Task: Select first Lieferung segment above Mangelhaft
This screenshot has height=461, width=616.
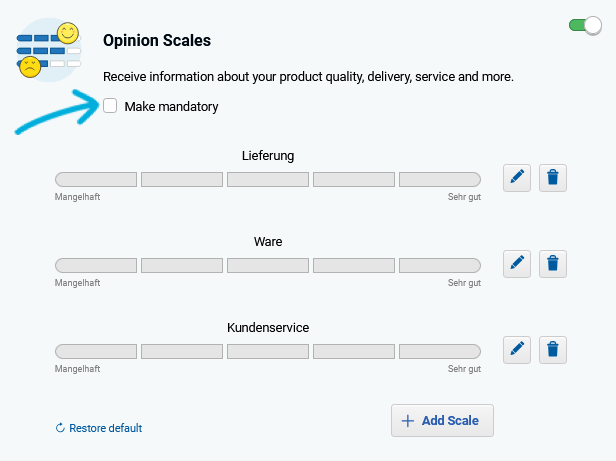Action: (x=96, y=179)
